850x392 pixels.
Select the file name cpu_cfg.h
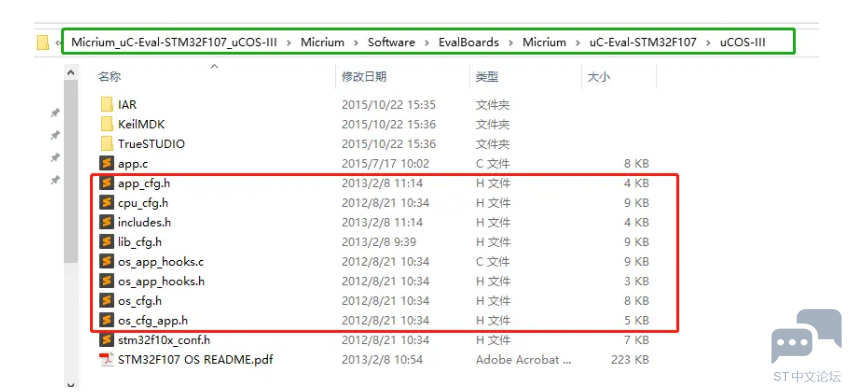143,203
